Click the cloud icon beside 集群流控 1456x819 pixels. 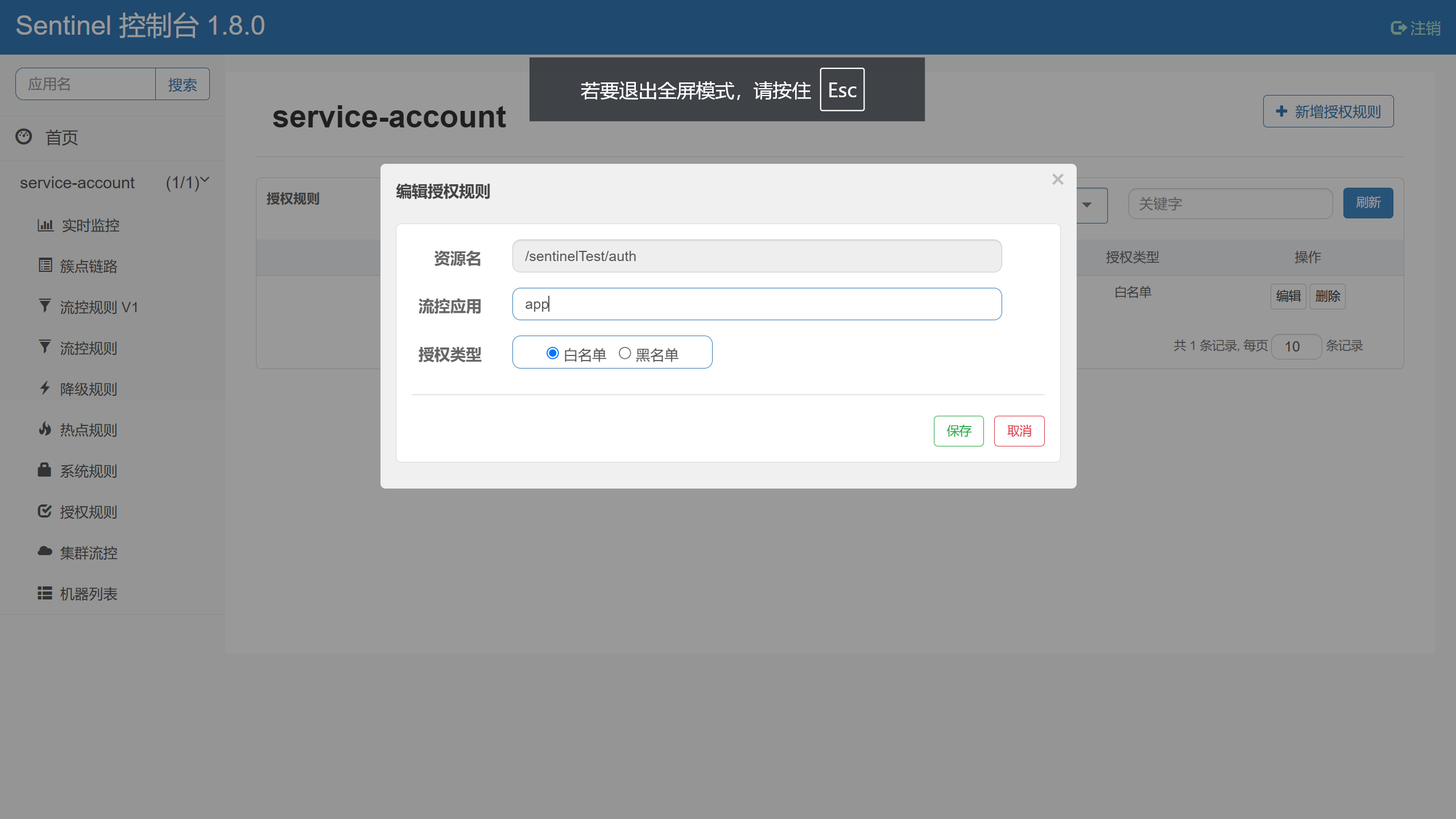44,551
